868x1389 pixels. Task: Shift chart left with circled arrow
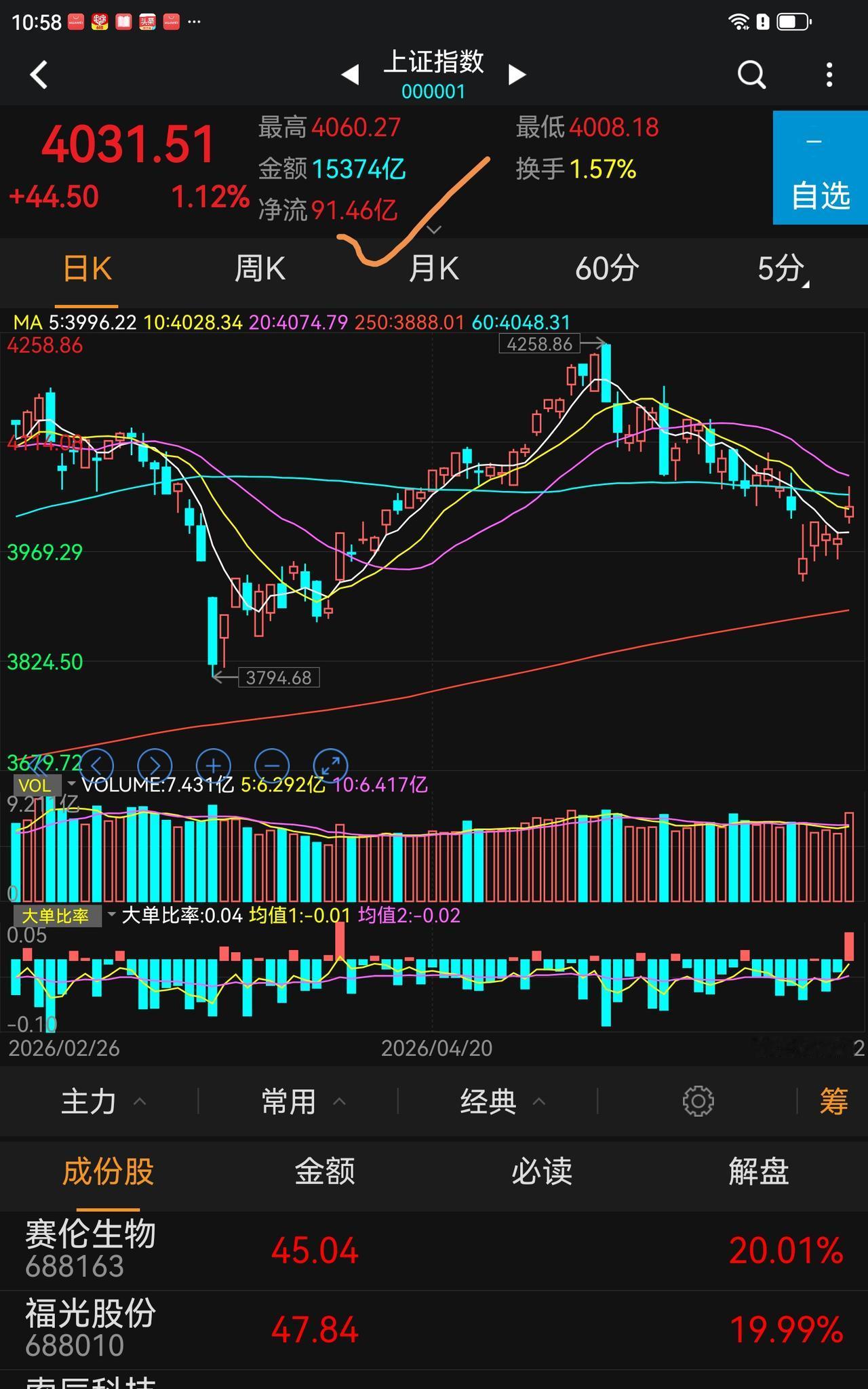coord(97,766)
